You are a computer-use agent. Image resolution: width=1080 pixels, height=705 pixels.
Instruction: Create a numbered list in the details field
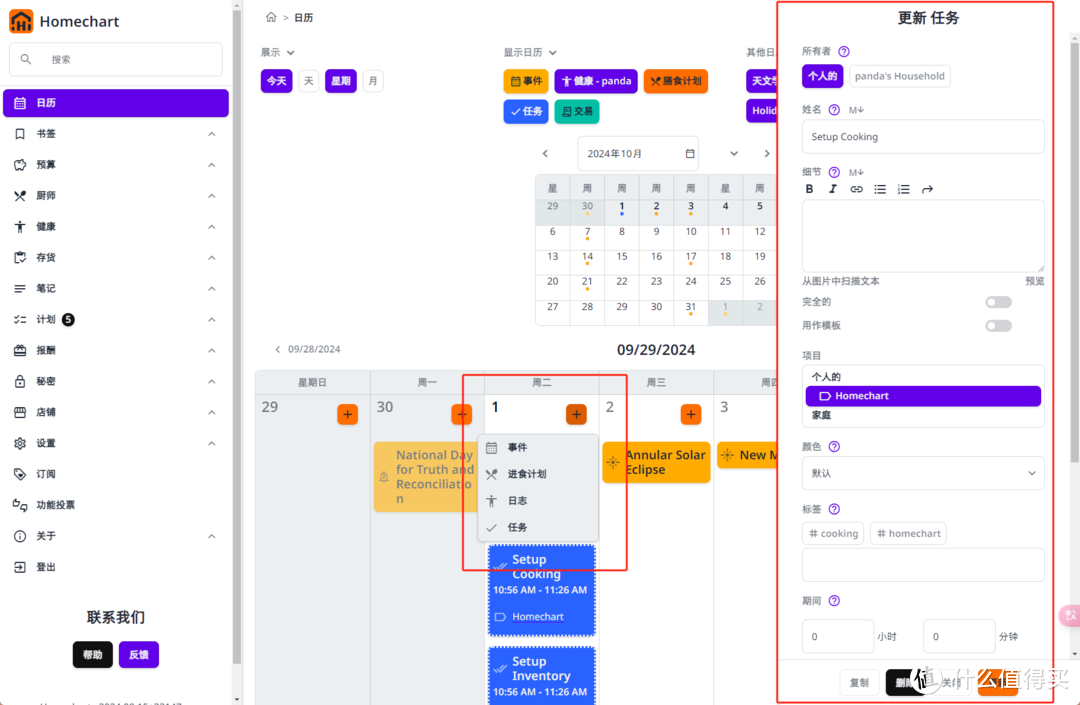(903, 189)
